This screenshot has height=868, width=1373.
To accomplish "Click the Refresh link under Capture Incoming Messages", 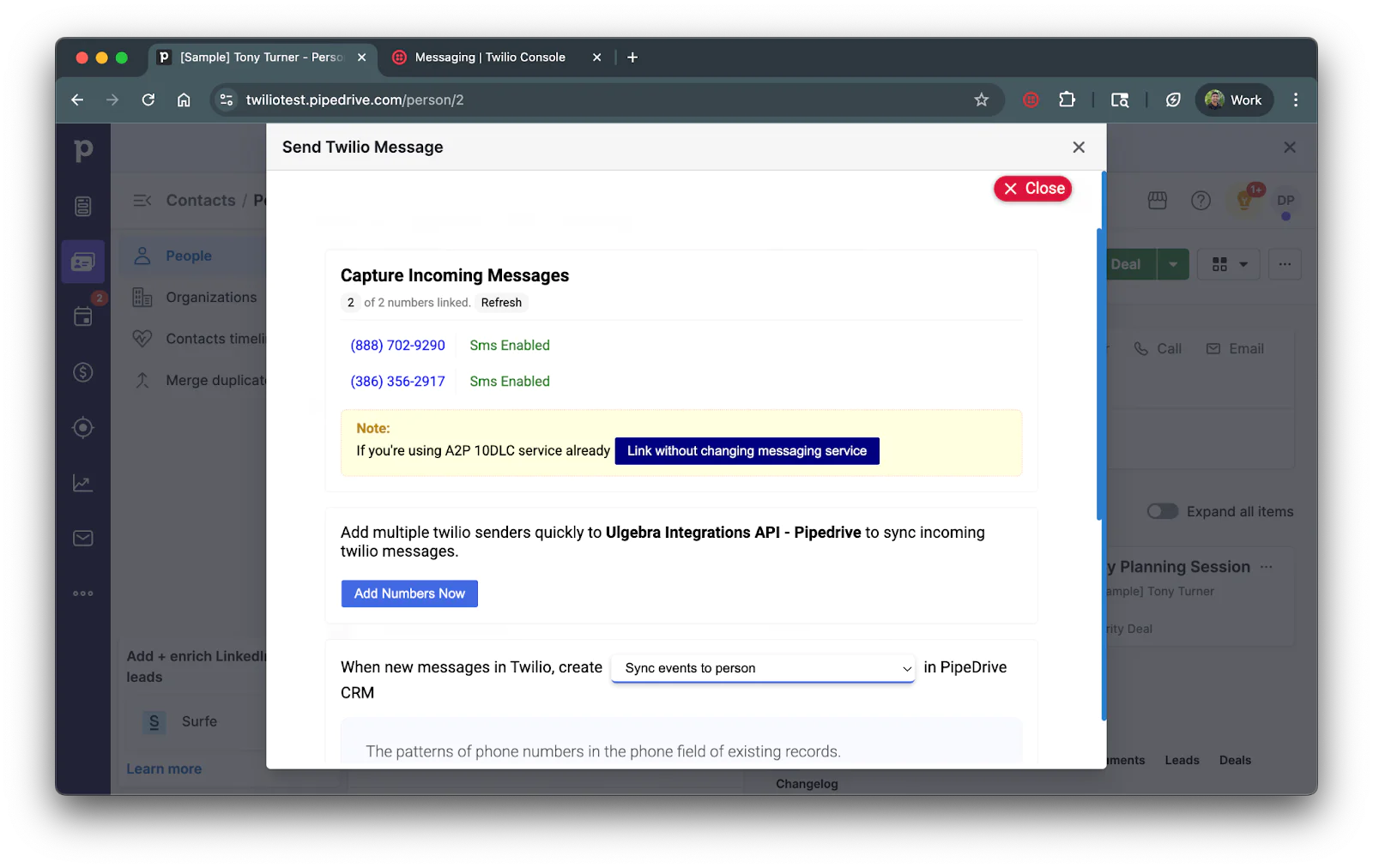I will coord(501,302).
